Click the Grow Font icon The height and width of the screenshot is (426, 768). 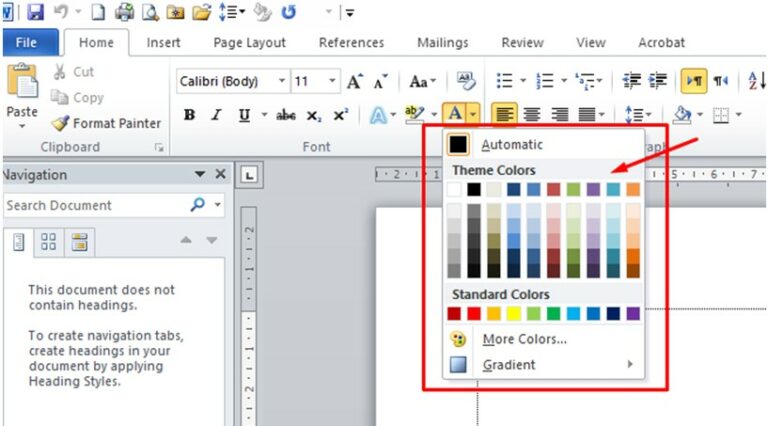coord(355,82)
